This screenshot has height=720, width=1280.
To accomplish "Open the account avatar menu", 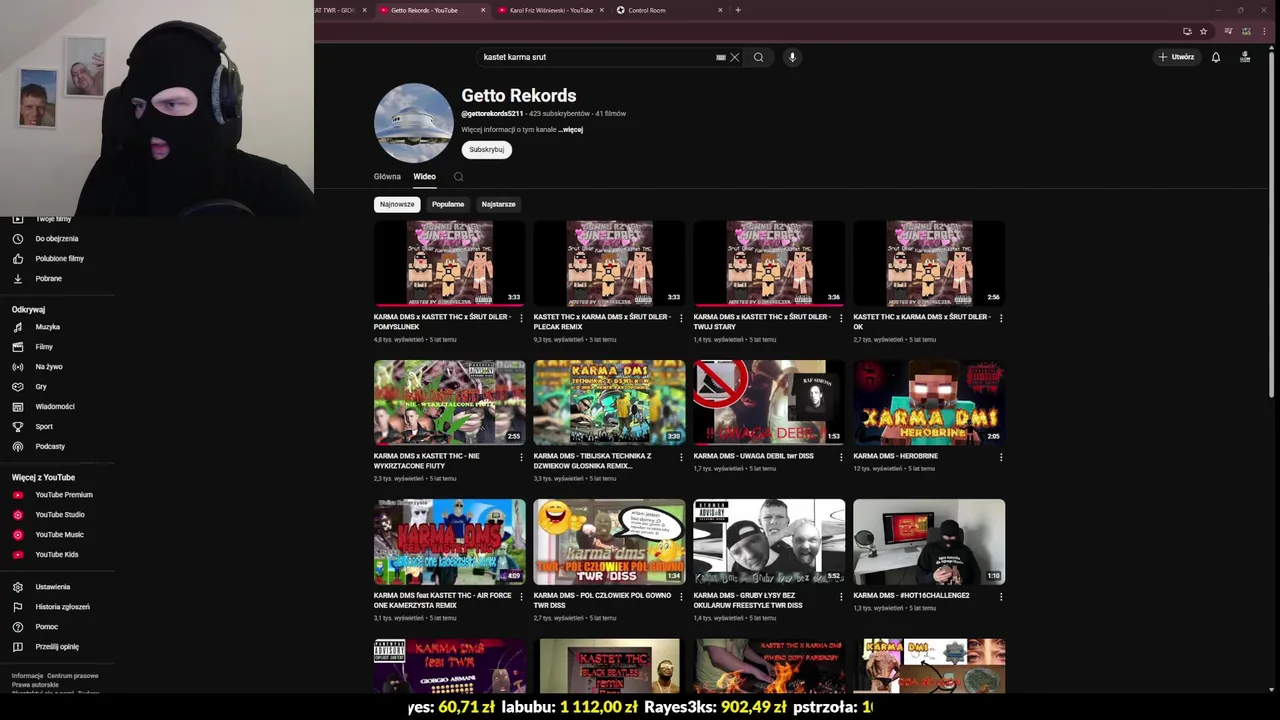I will pos(1245,57).
